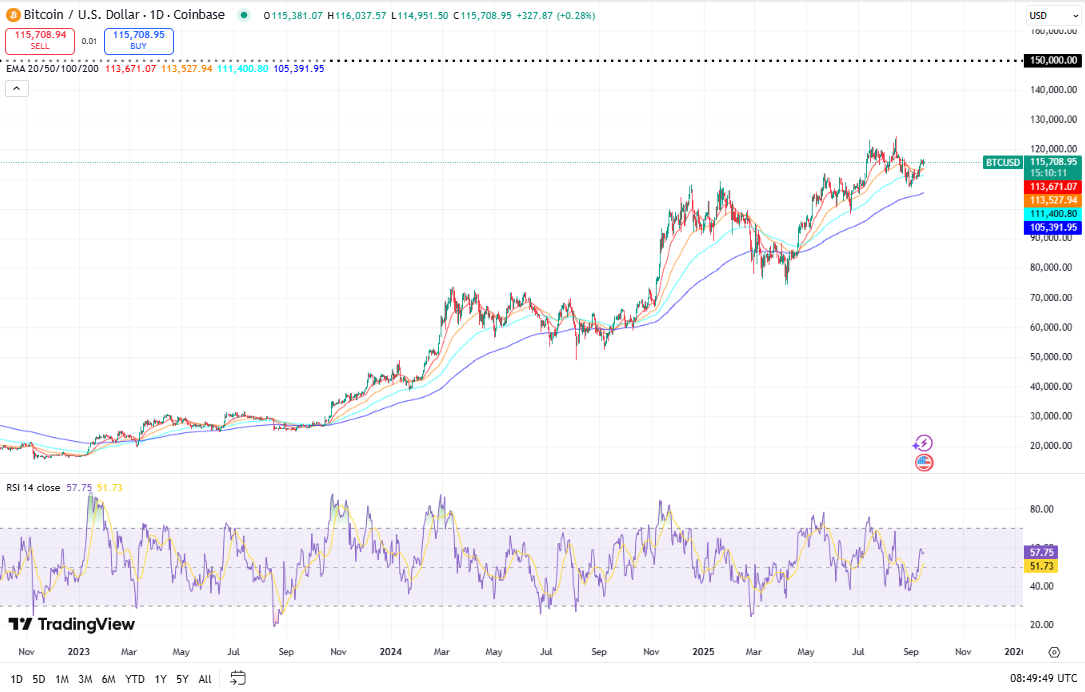
Task: Click the red EMA value 113,671.07 in legend
Action: point(131,69)
